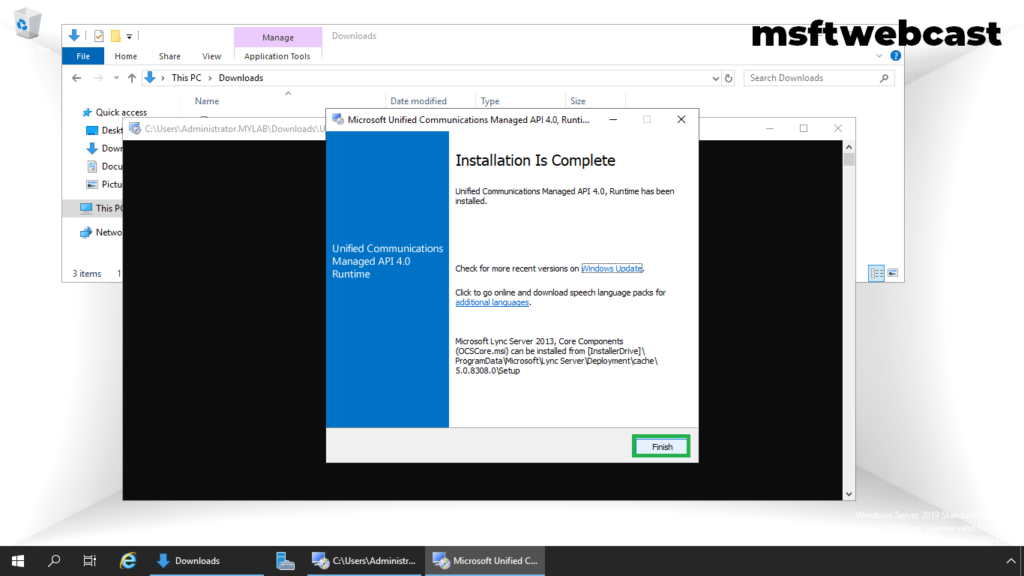Close the installer dialog
Screen dimensions: 1024x576
[681, 120]
